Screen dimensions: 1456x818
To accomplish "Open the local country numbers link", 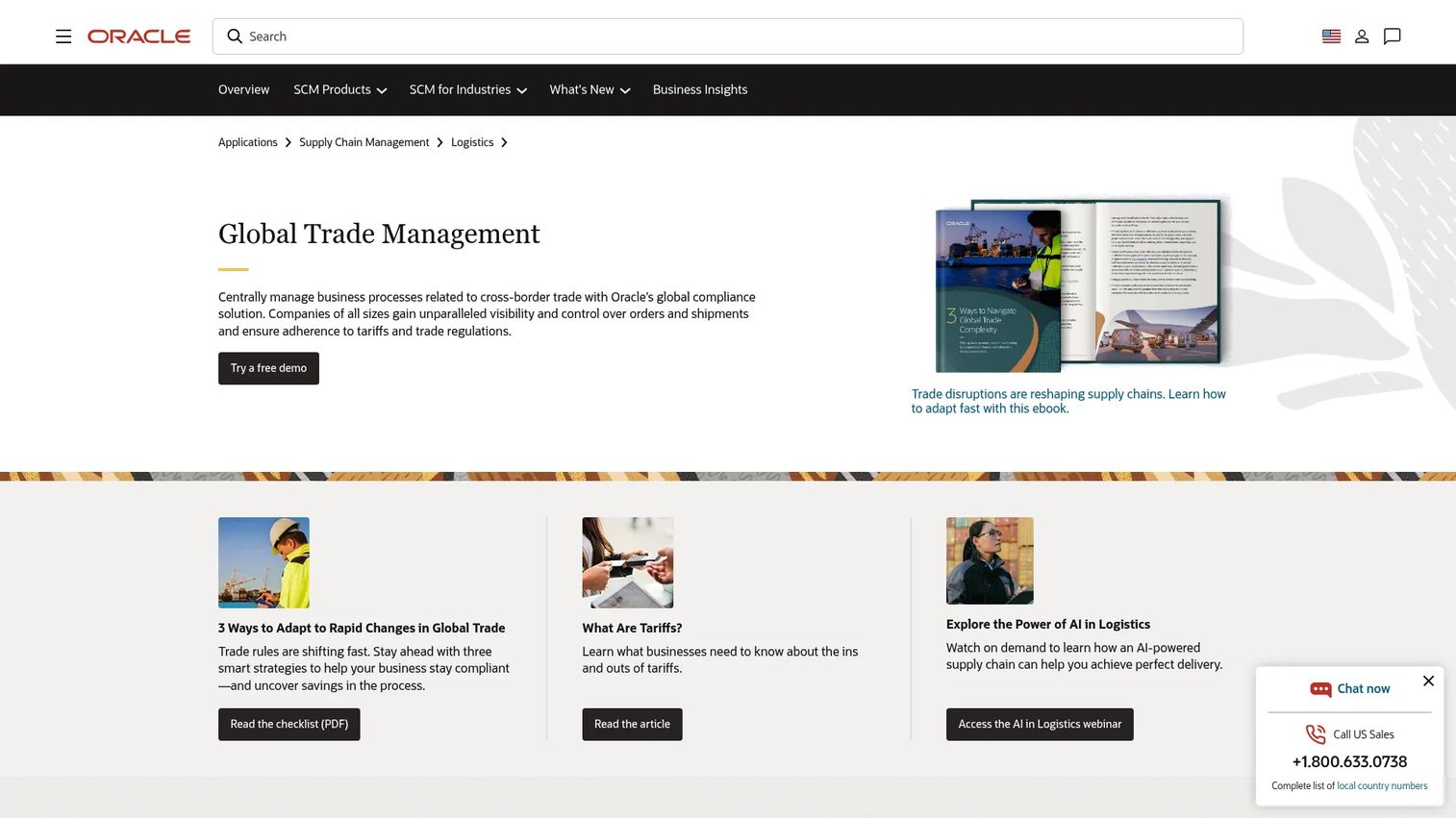I will click(x=1382, y=786).
